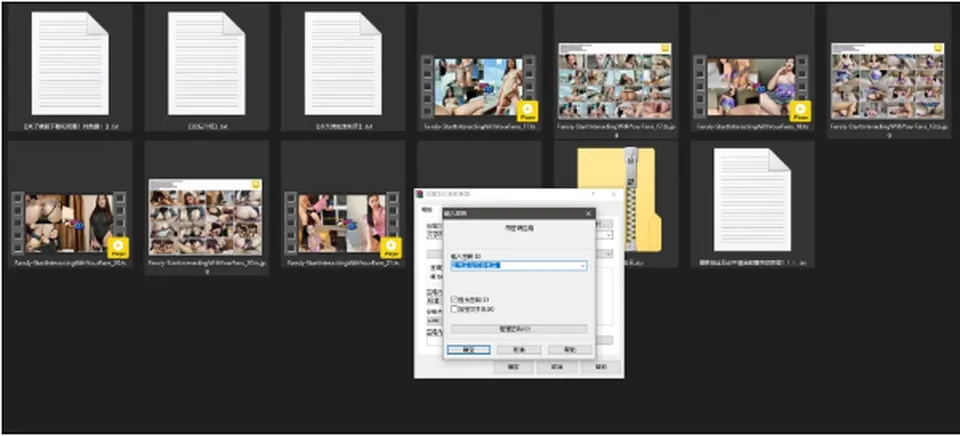Cancel the password entry dialog
The width and height of the screenshot is (960, 436).
tap(519, 350)
